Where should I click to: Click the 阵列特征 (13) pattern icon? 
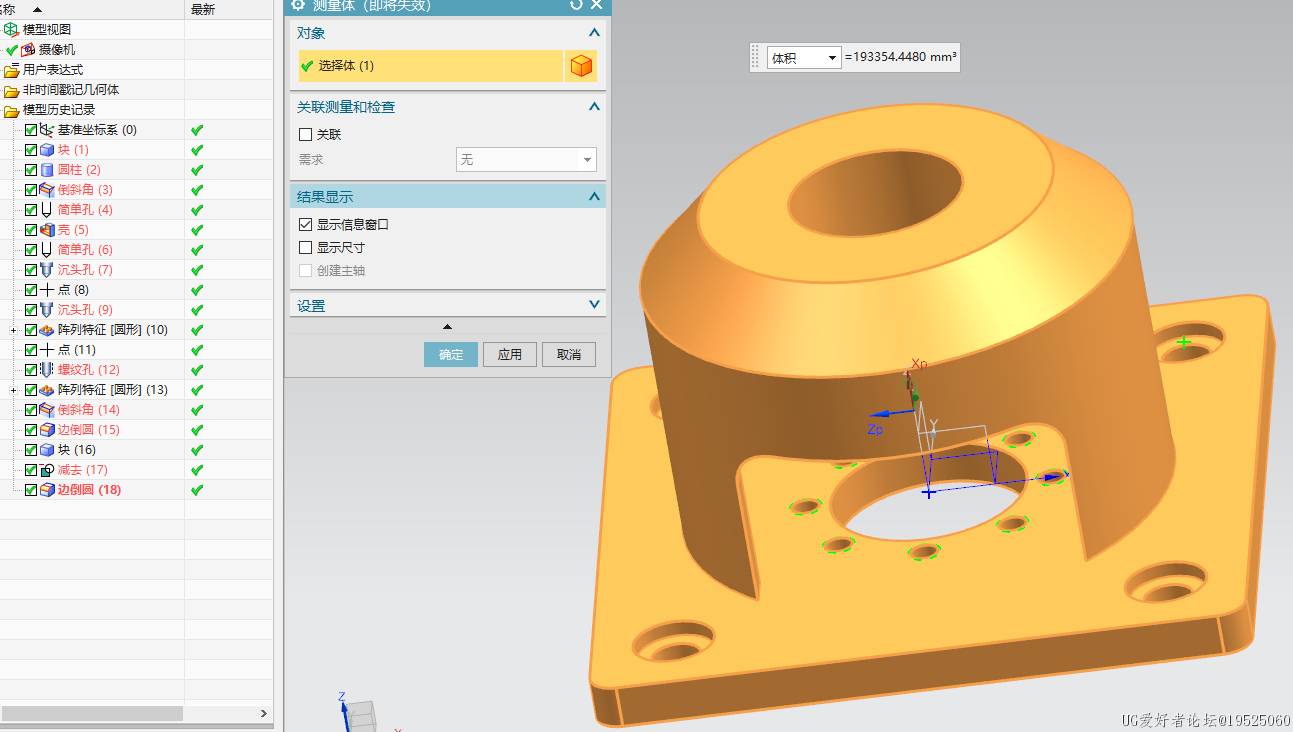(x=47, y=390)
